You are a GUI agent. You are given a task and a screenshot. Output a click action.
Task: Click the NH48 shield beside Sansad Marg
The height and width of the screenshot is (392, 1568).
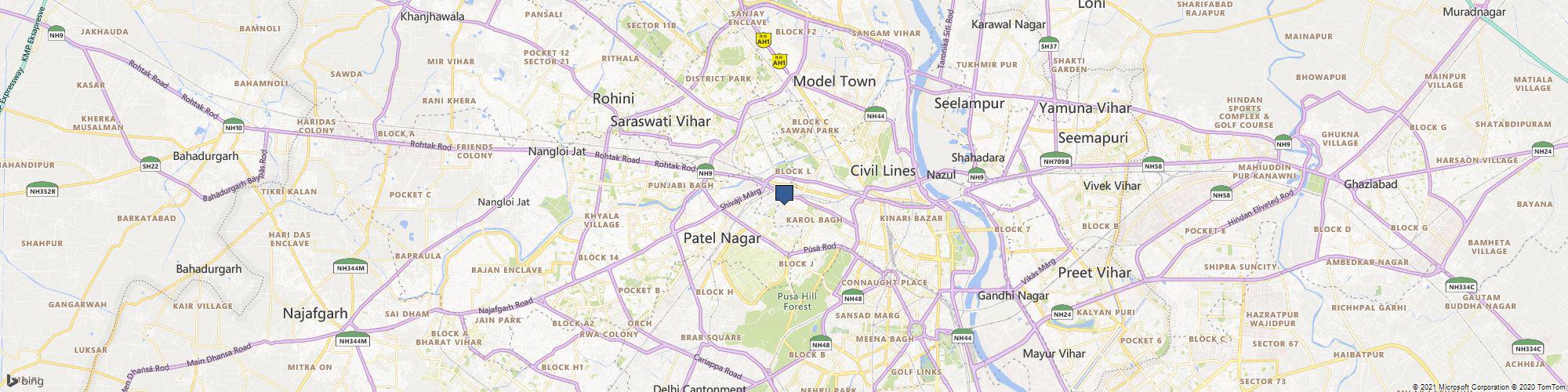coord(853,297)
